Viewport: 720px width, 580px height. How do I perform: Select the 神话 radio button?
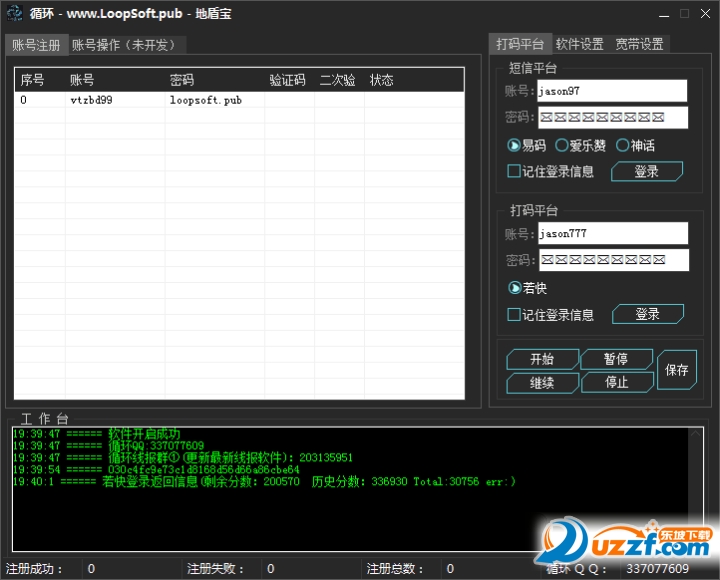pyautogui.click(x=636, y=146)
